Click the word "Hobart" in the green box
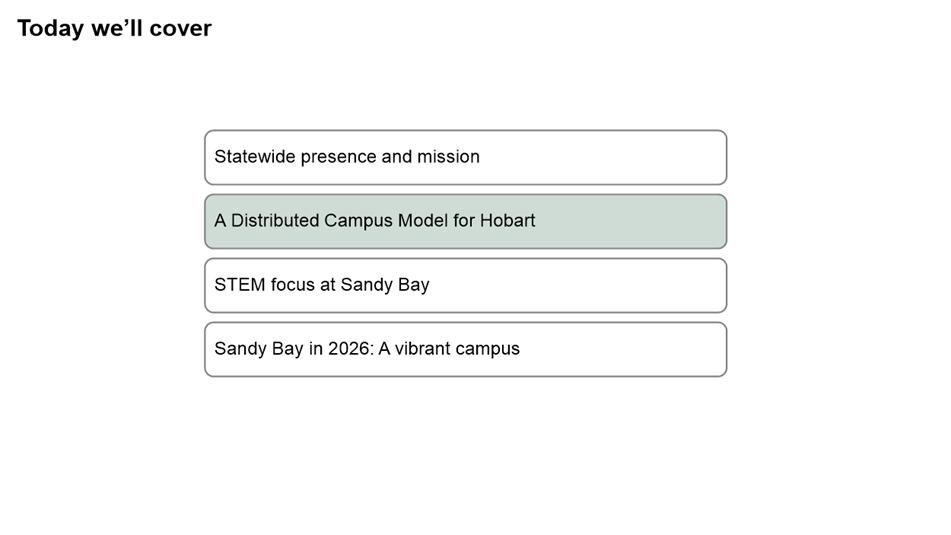951x535 pixels. coord(507,221)
